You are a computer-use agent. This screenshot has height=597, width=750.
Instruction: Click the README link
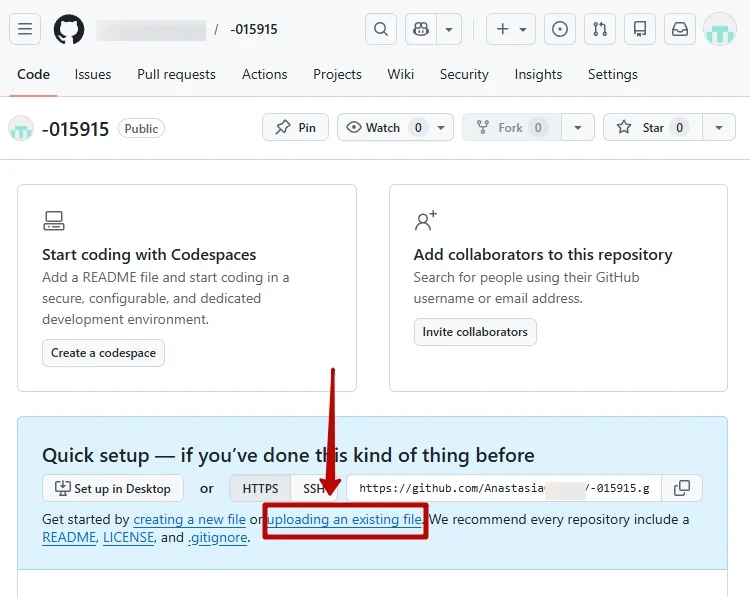[69, 538]
